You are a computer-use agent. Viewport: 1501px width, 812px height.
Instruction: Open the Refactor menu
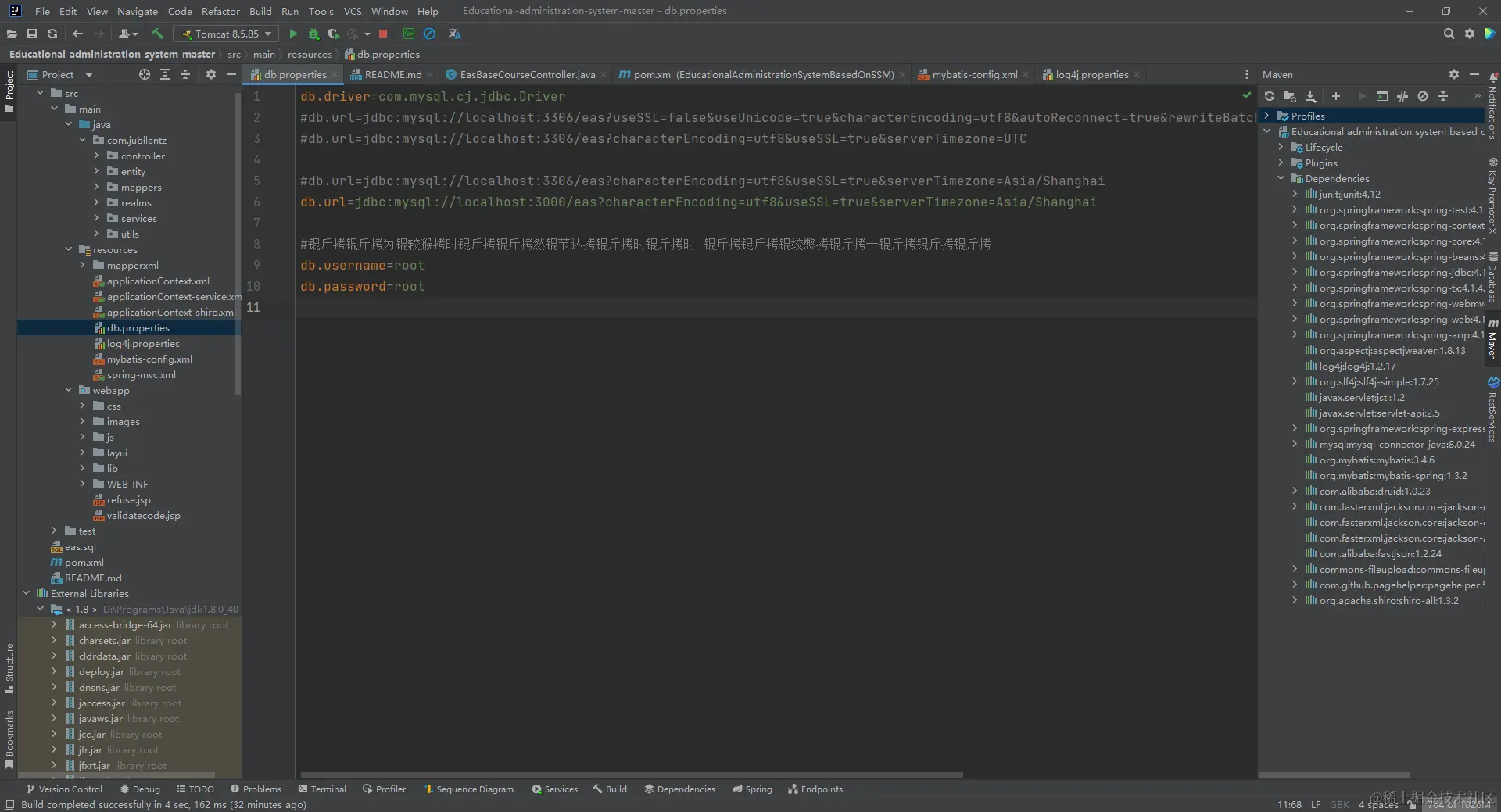click(x=220, y=11)
